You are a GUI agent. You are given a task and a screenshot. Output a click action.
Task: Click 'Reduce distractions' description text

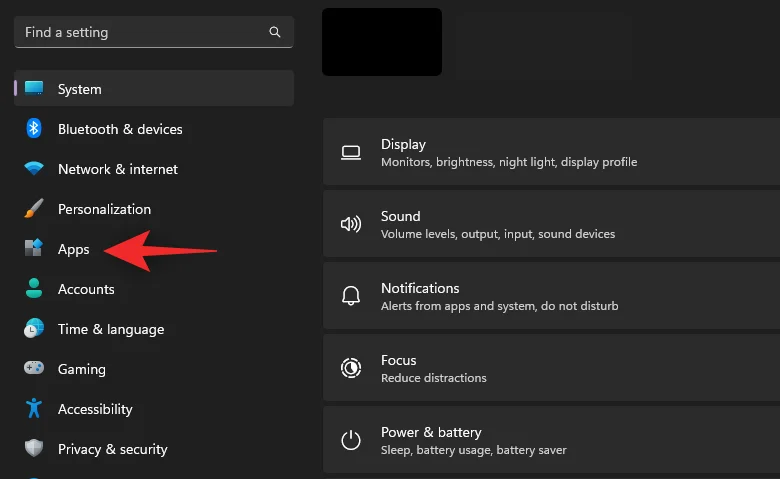[x=434, y=378]
